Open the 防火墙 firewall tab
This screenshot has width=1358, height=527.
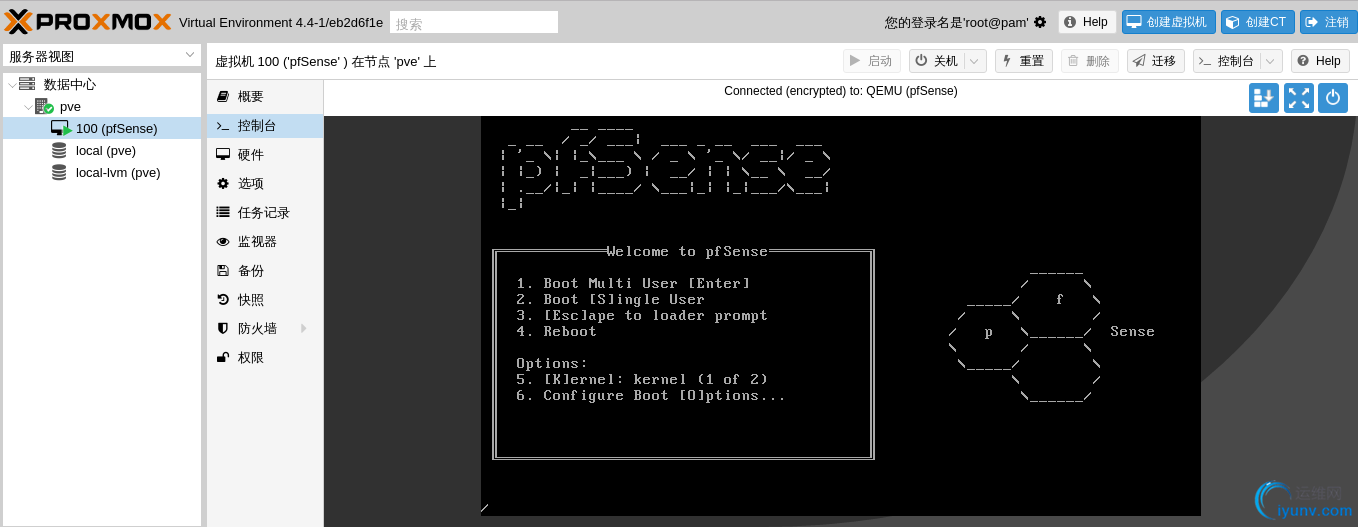(x=265, y=329)
